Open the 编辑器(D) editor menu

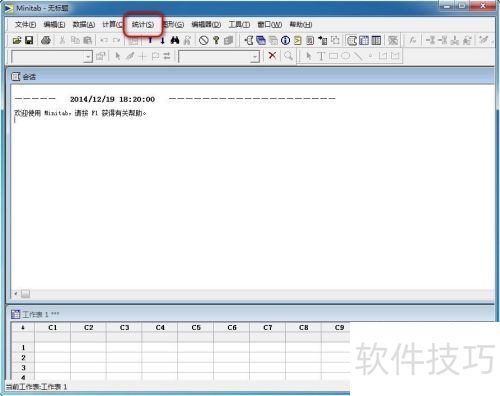click(x=206, y=24)
